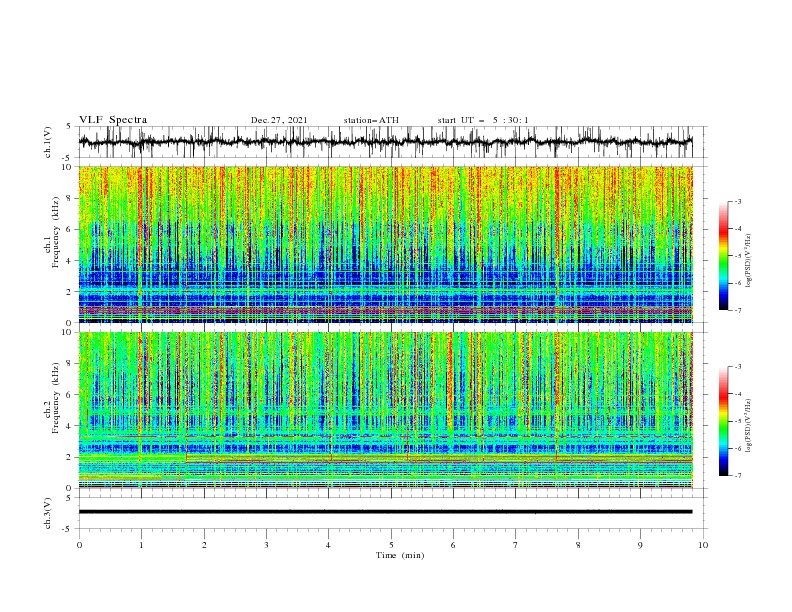Select the "start UT = 5 :30: 1" text
This screenshot has width=792, height=612.
pyautogui.click(x=483, y=120)
